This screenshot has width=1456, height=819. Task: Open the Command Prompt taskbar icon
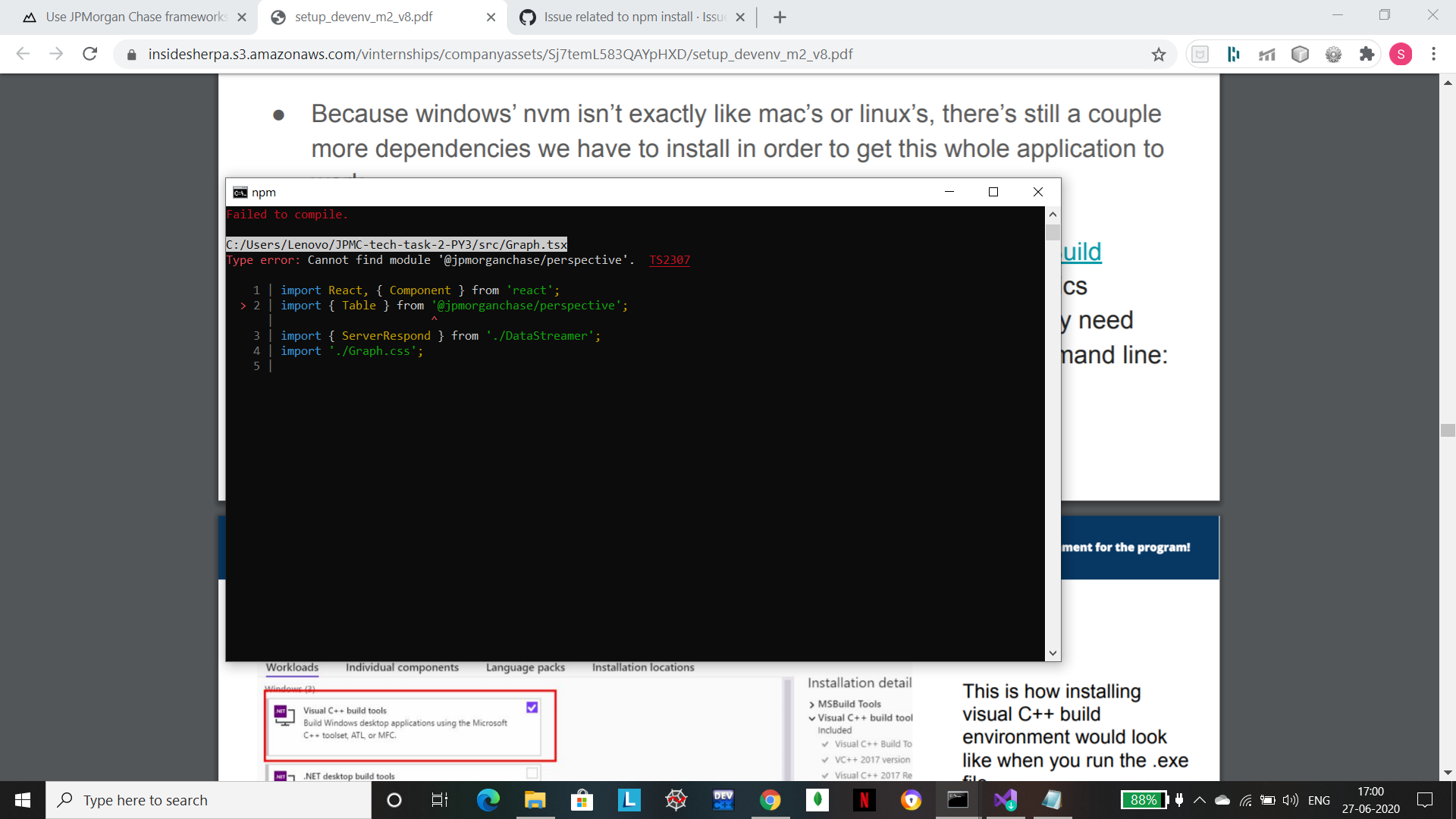(x=957, y=799)
